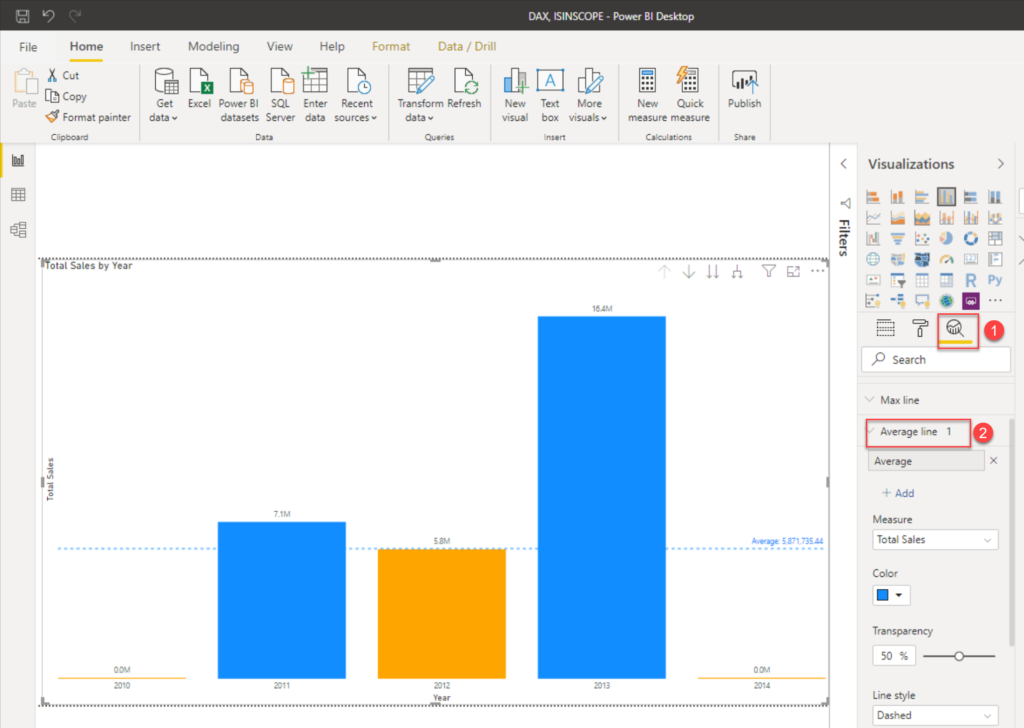
Task: Open more visuals ellipsis in gallery
Action: click(995, 301)
